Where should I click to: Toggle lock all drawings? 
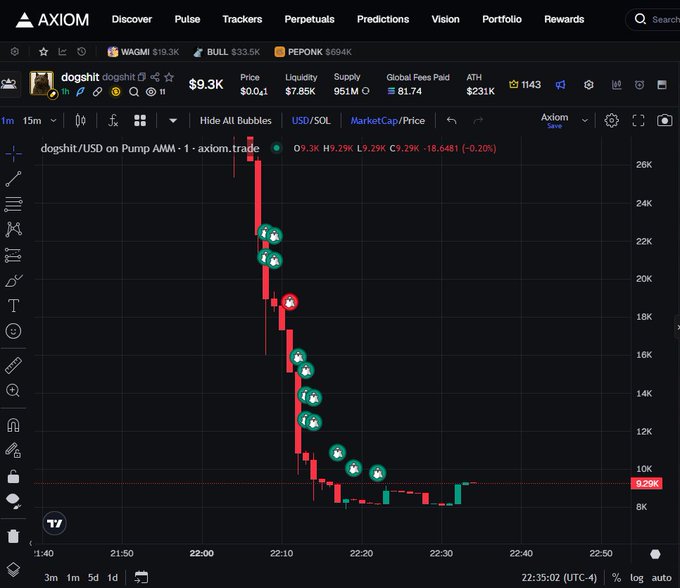(13, 476)
